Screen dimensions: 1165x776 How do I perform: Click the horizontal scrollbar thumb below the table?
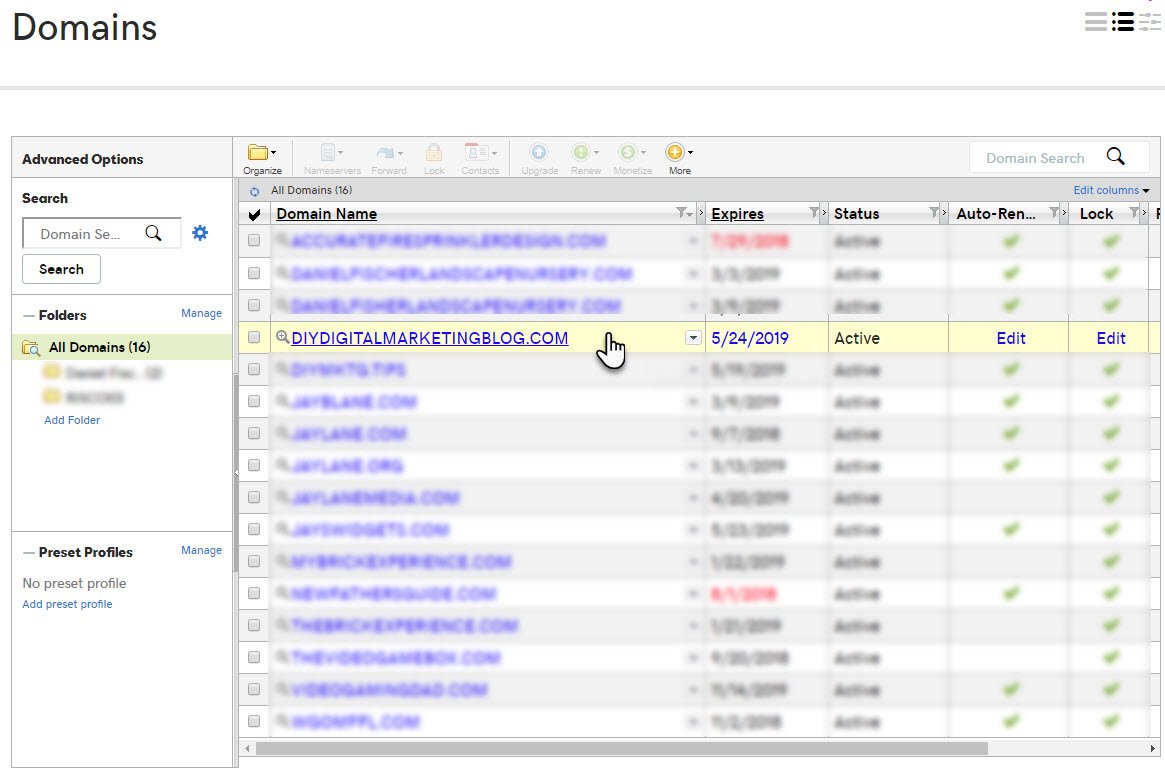[622, 748]
